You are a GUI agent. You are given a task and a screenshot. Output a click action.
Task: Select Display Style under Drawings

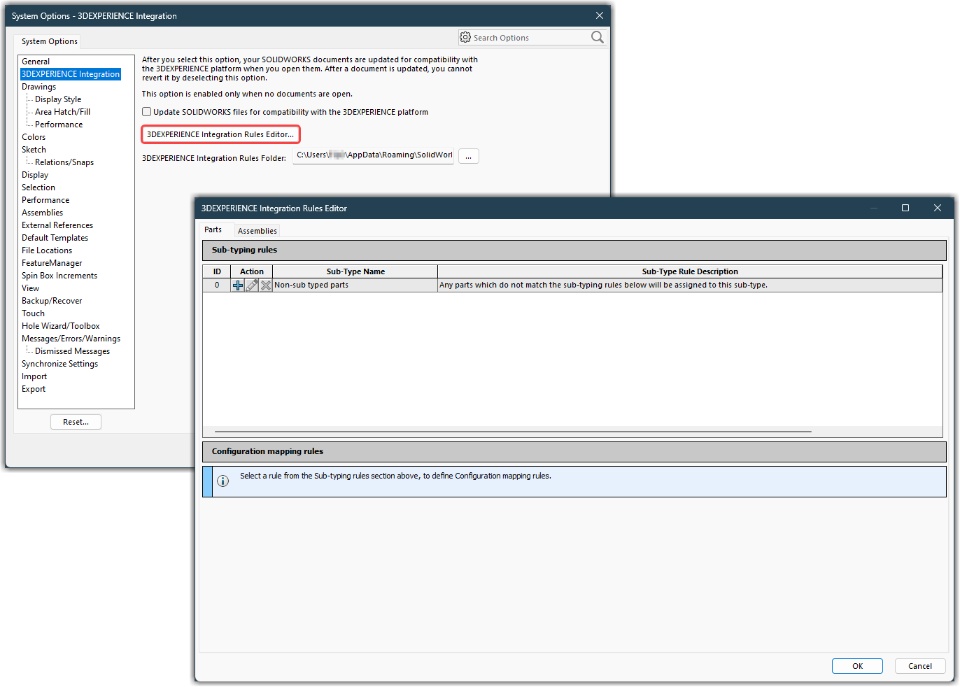click(x=58, y=99)
